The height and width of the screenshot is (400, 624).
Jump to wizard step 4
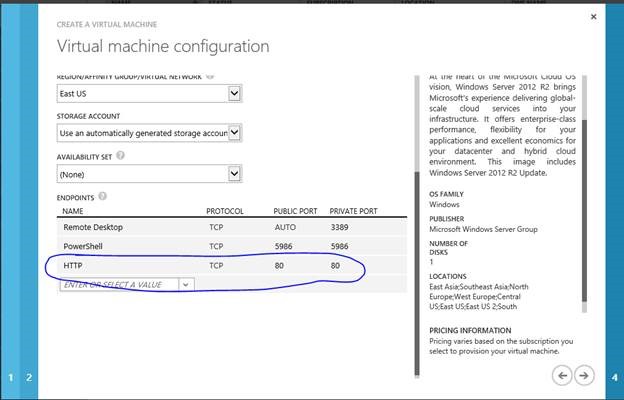tap(611, 377)
